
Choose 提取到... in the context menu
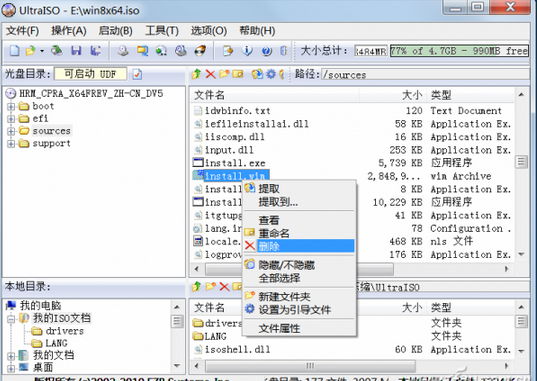point(299,202)
